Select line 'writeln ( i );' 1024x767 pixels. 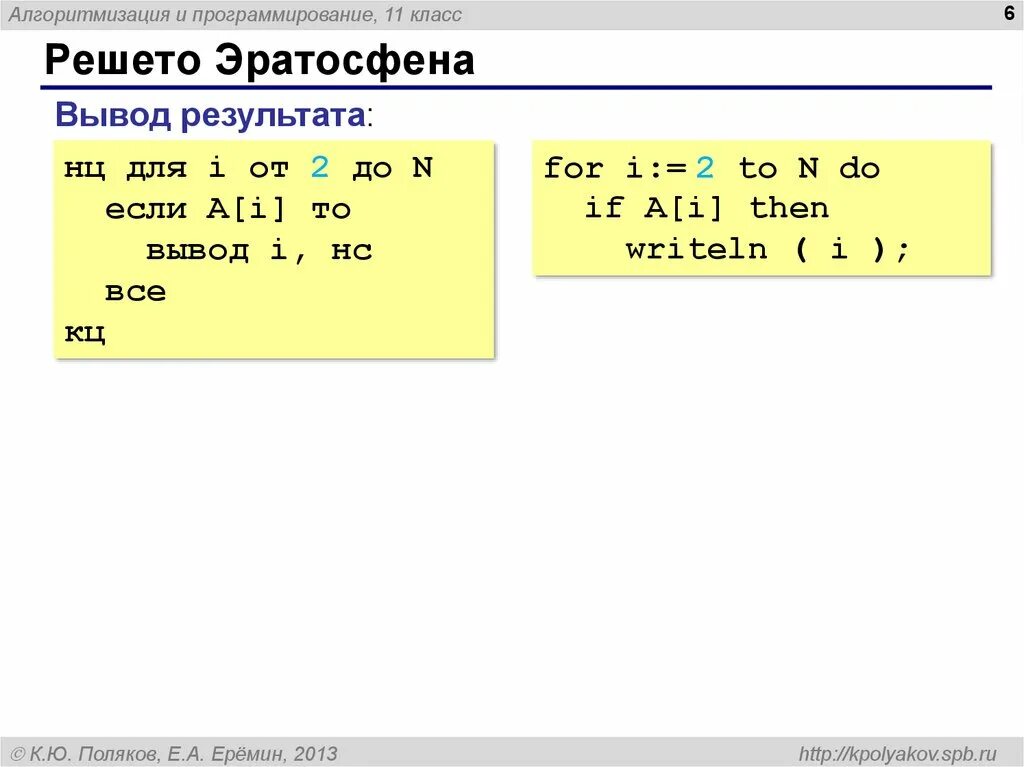coord(767,249)
